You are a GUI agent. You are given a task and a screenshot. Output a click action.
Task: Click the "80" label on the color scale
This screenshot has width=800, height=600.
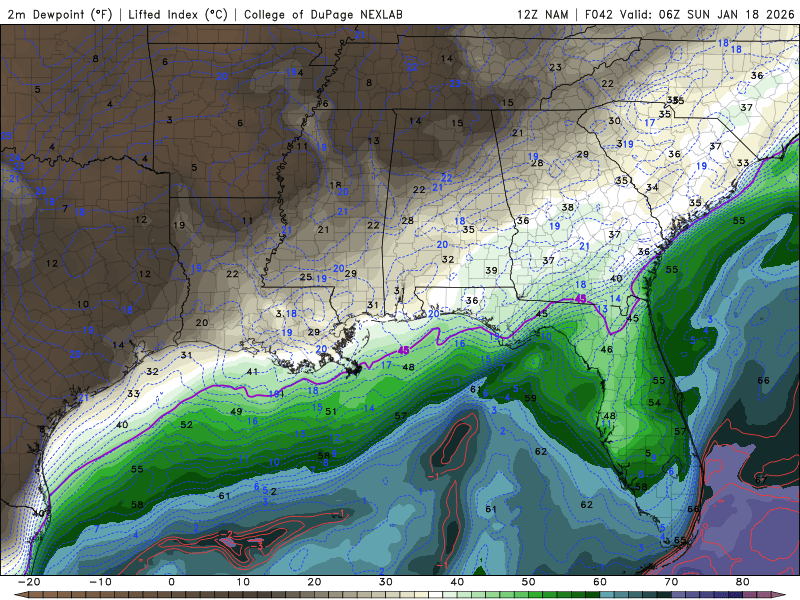(743, 582)
